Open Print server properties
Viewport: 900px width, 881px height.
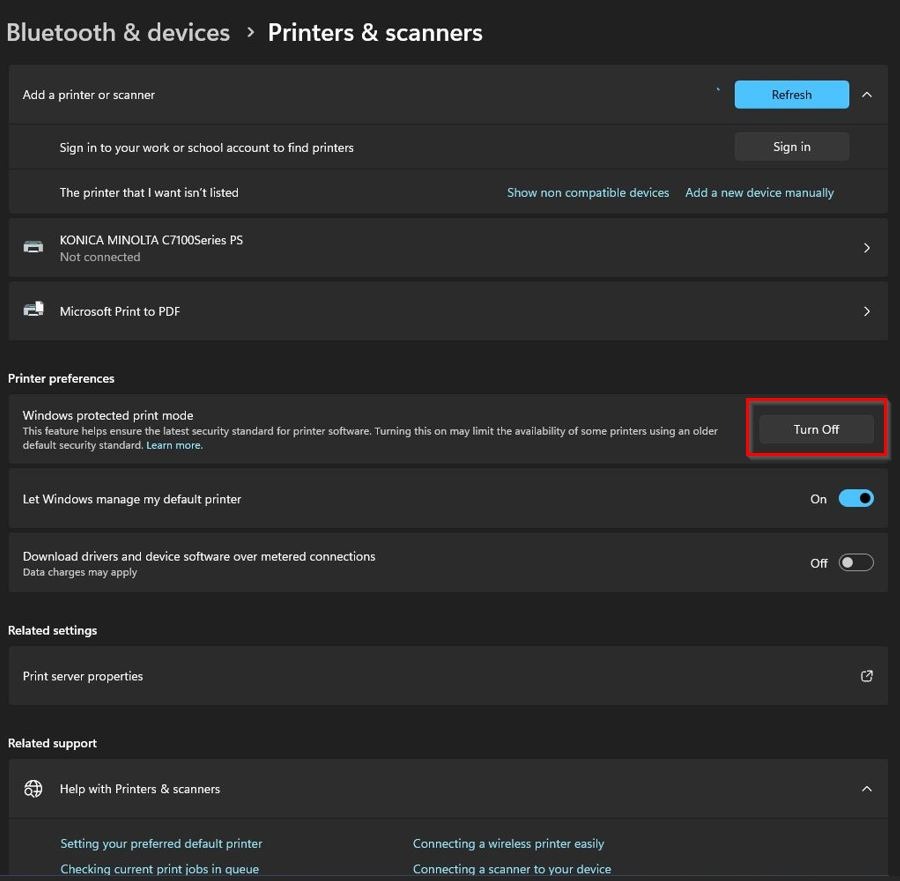[x=83, y=676]
